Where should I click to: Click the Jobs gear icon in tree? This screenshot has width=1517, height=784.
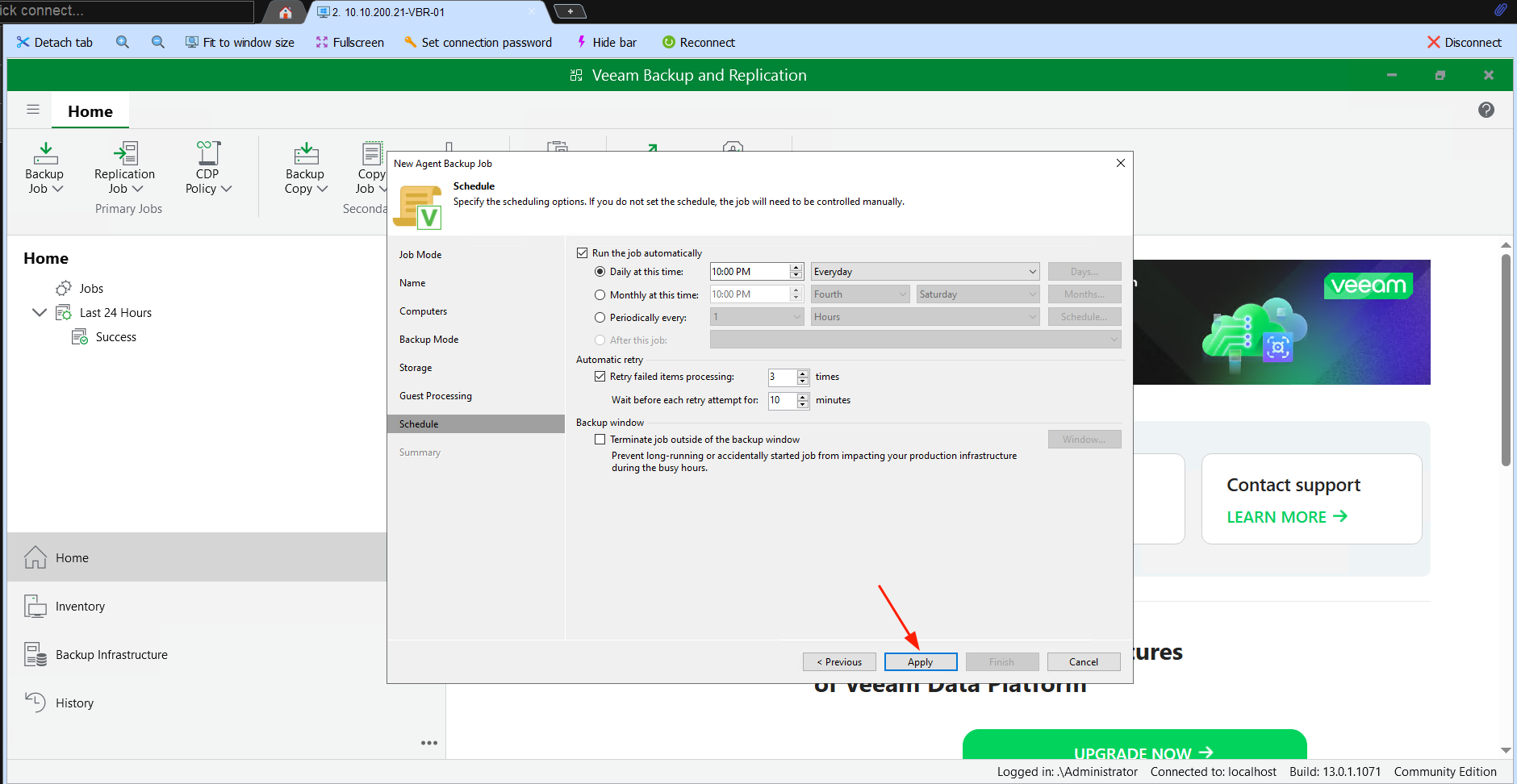pos(64,288)
